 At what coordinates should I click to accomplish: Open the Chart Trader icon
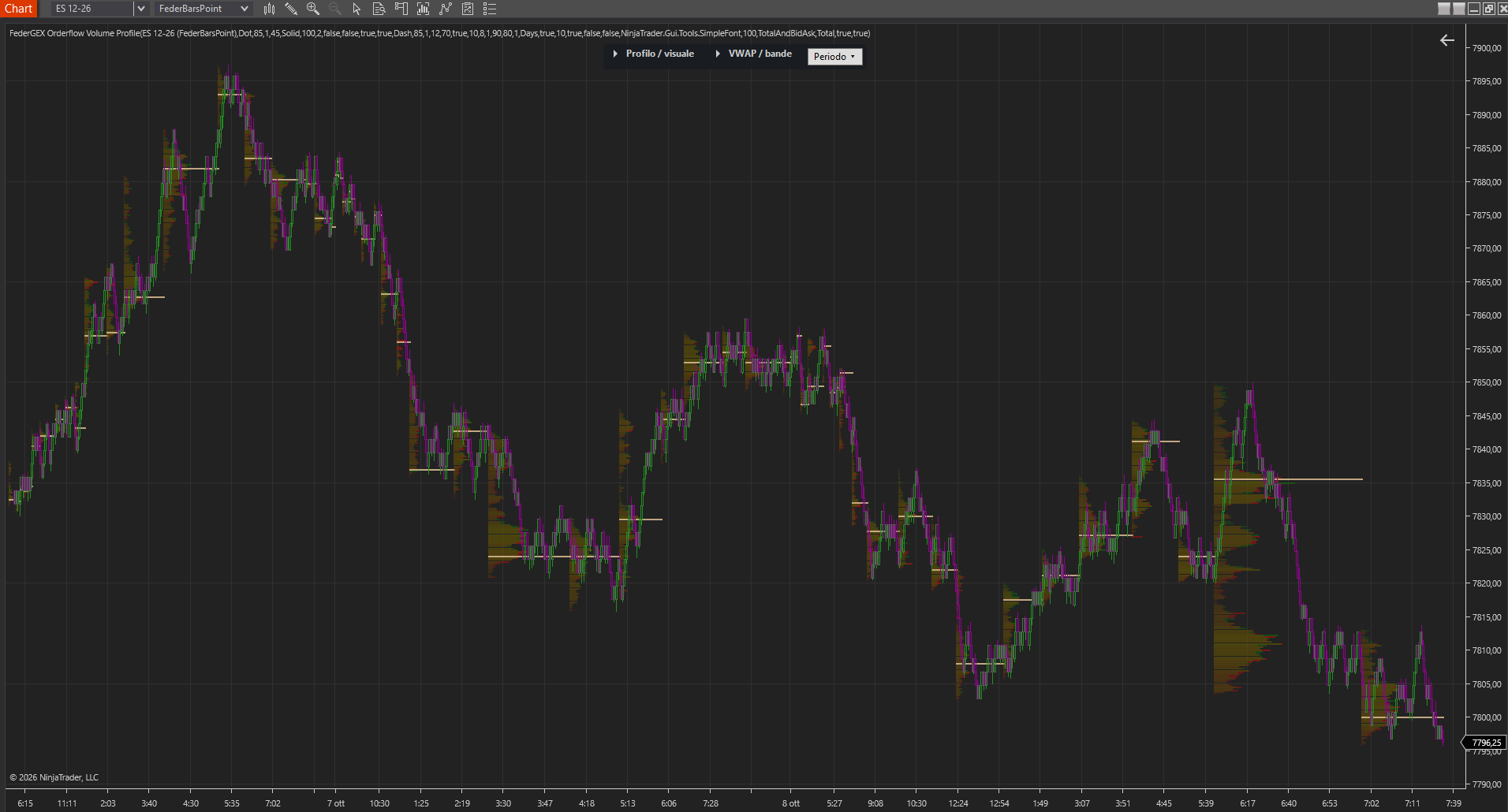point(401,9)
